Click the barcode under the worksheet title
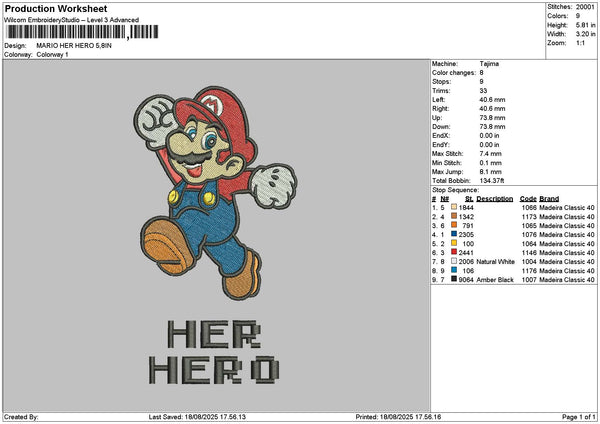600x424 pixels. pos(82,32)
